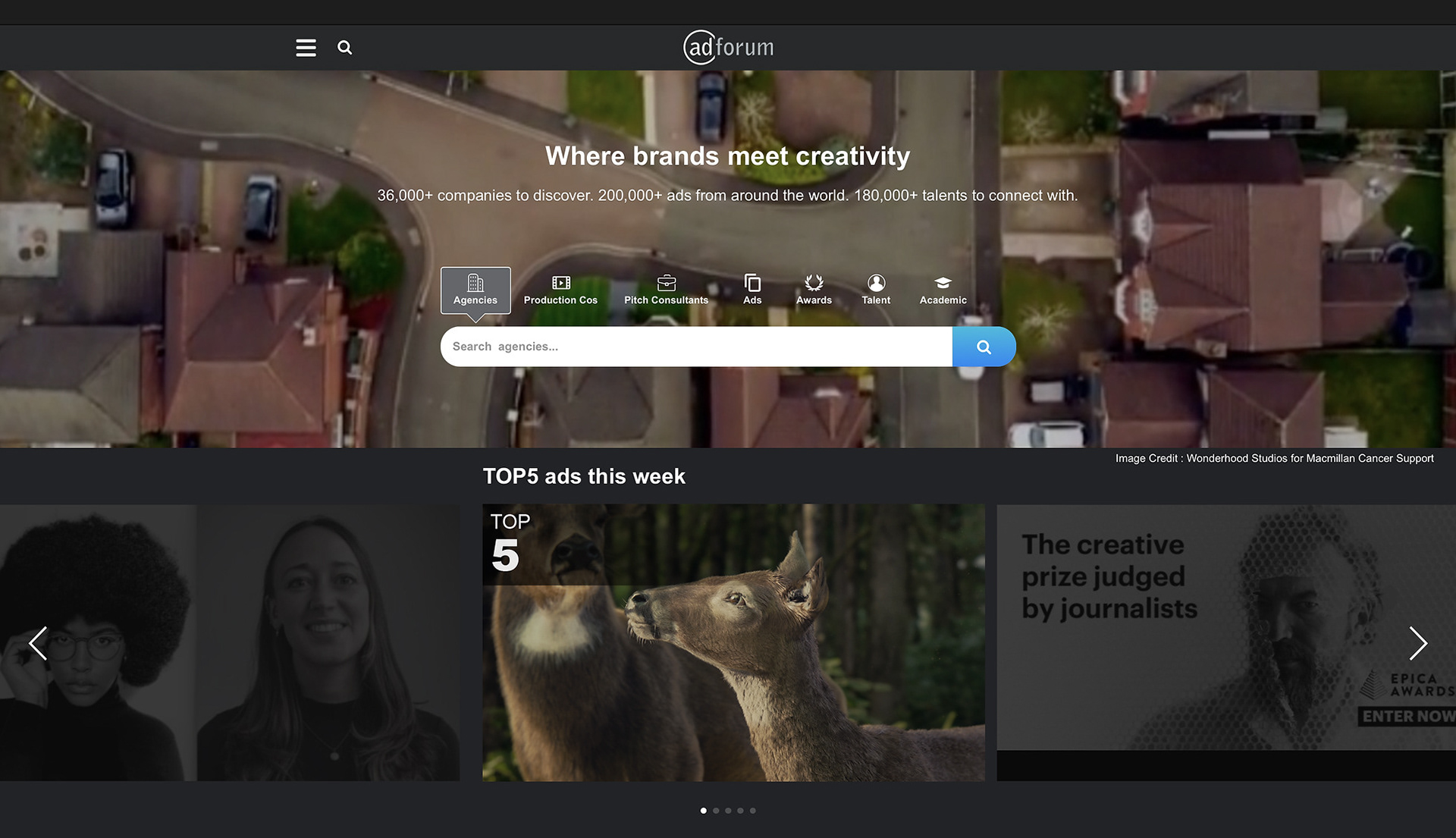Jump to fifth carousel pagination dot
The height and width of the screenshot is (838, 1456).
(753, 811)
